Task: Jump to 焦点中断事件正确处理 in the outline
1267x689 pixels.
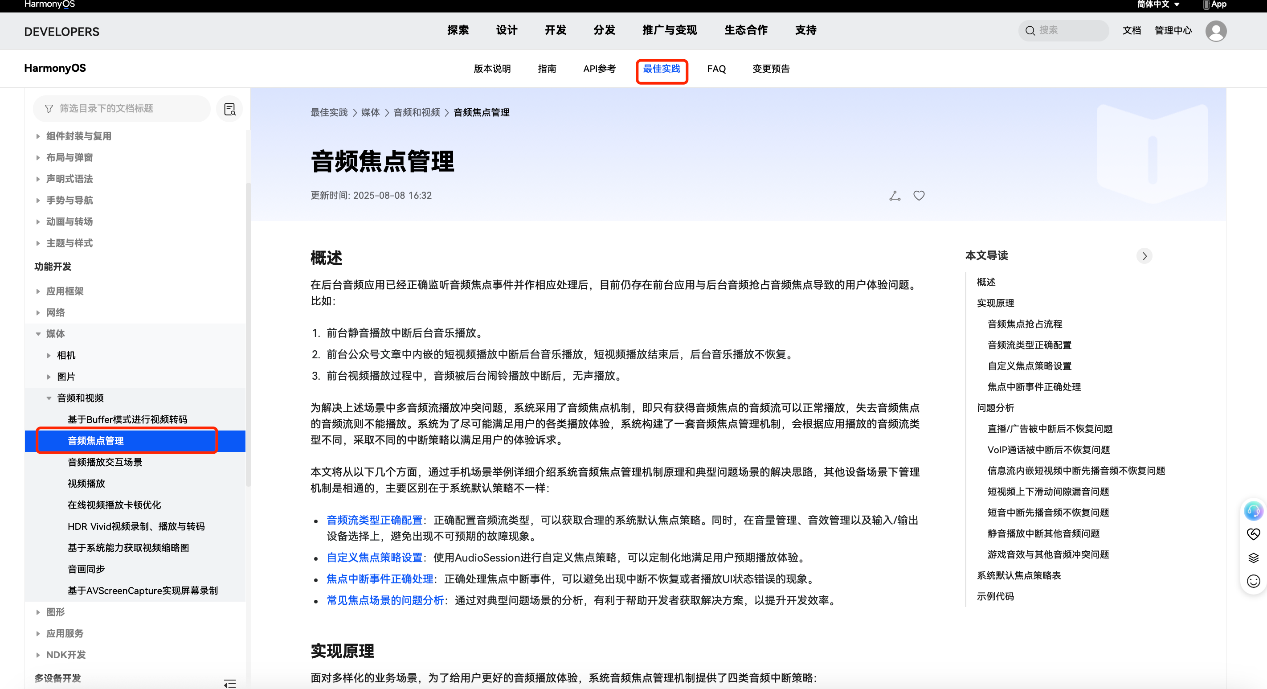Action: (1033, 387)
